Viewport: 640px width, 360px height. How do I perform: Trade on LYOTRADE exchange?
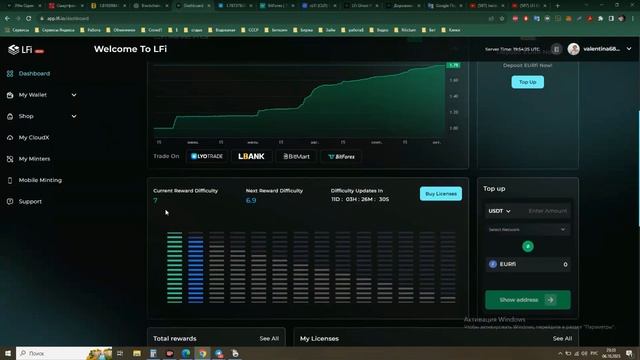(x=207, y=156)
